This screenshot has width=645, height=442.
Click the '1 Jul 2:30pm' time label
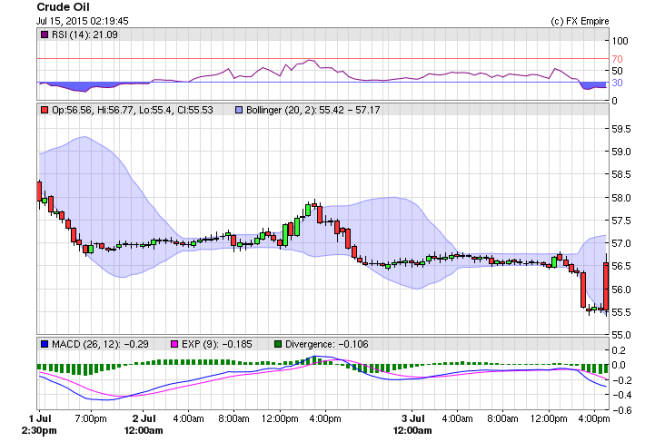point(39,425)
